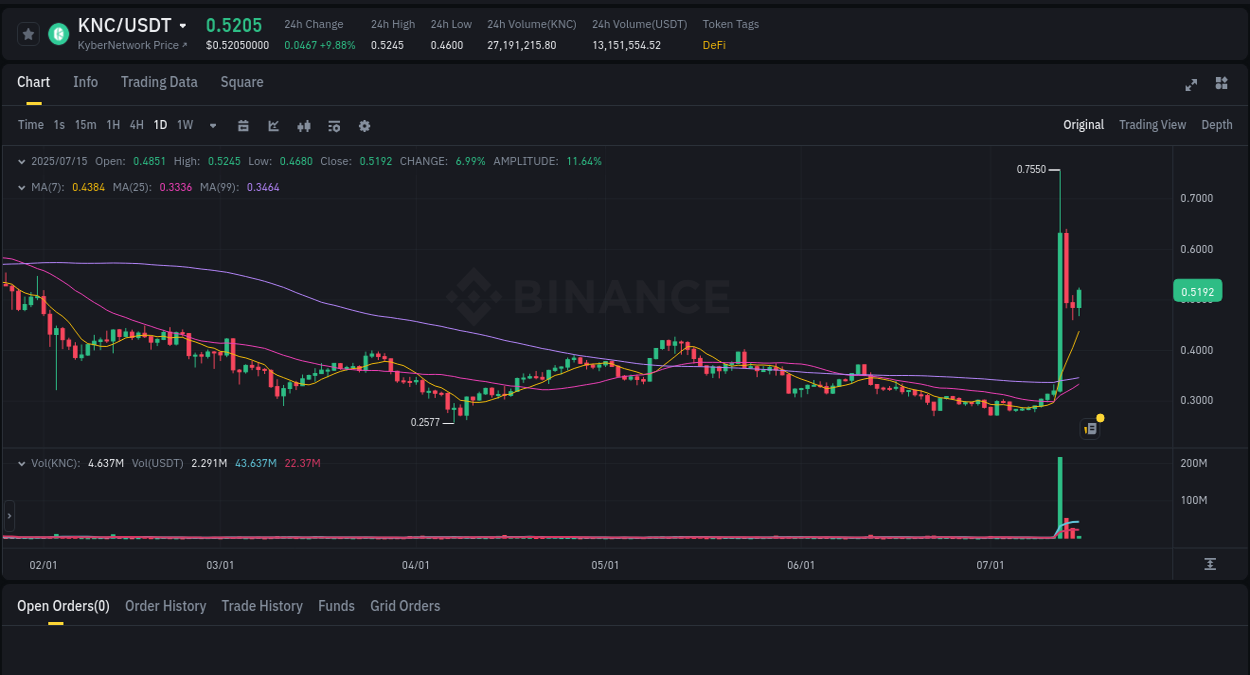Collapse the moving averages legend
Image resolution: width=1250 pixels, height=675 pixels.
22,187
